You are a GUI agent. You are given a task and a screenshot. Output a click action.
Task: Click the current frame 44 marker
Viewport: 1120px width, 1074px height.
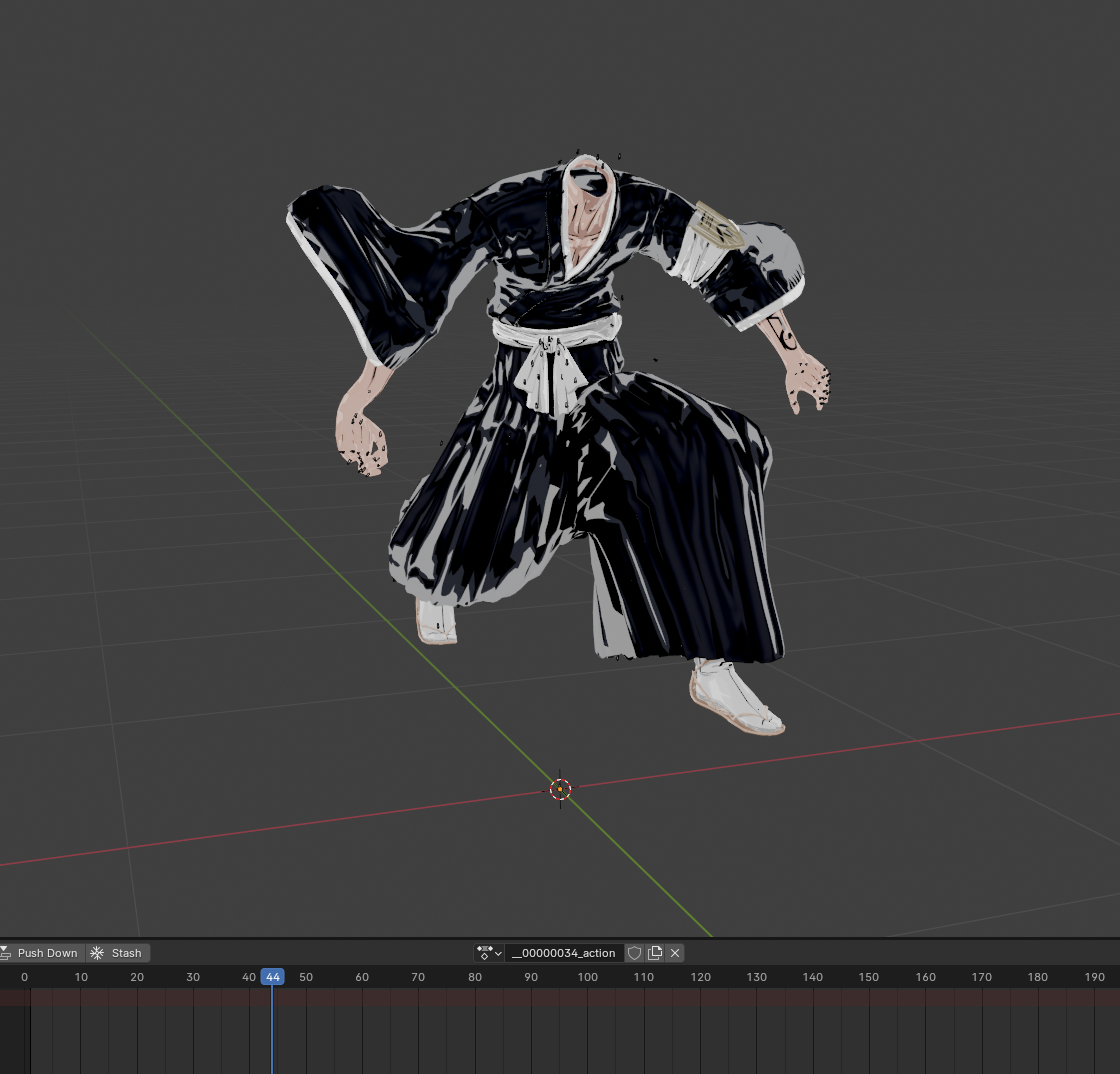[x=272, y=977]
